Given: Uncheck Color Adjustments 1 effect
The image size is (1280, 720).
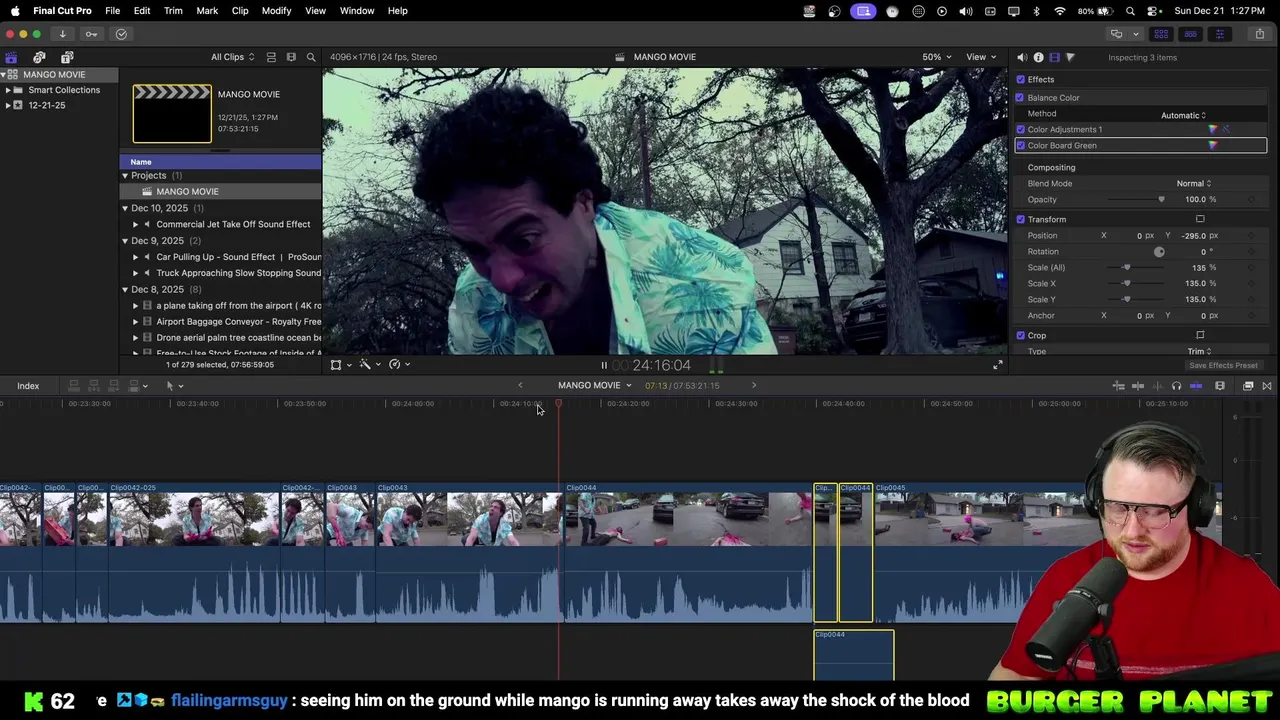Looking at the screenshot, I should point(1020,130).
